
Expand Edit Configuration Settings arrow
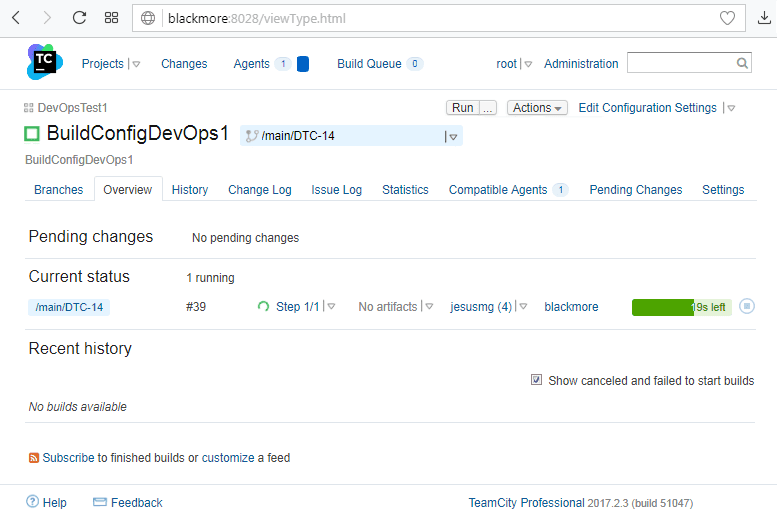[x=731, y=108]
